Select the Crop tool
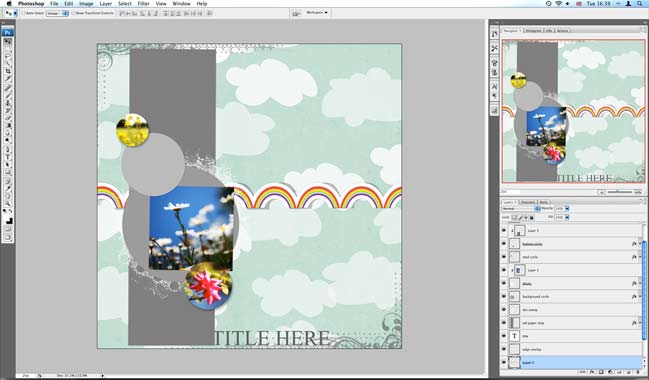649x380 pixels. click(8, 71)
